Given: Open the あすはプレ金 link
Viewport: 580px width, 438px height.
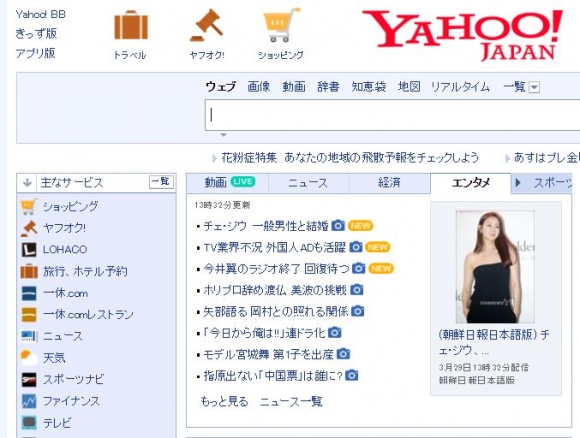Looking at the screenshot, I should [x=547, y=158].
